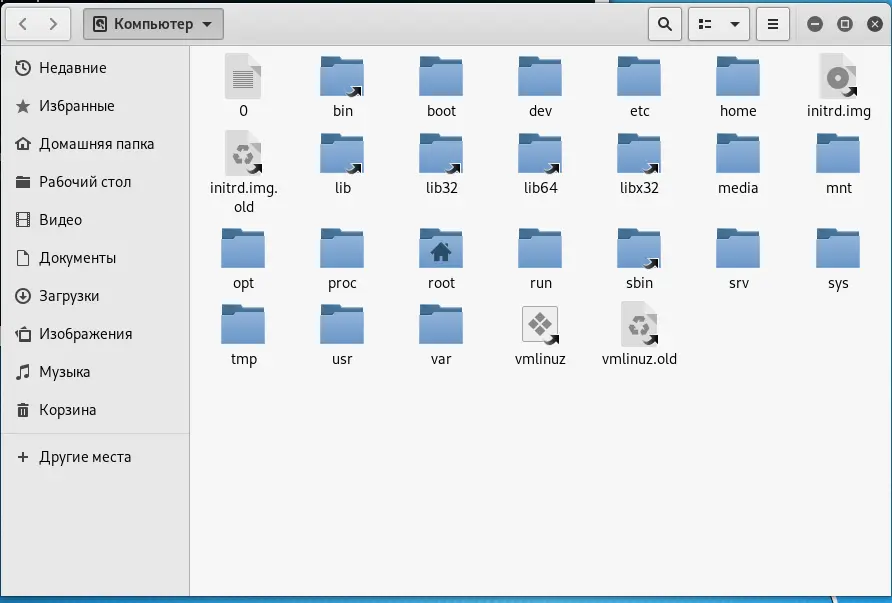Select the tmp folder
Viewport: 892px width, 603px height.
point(243,334)
